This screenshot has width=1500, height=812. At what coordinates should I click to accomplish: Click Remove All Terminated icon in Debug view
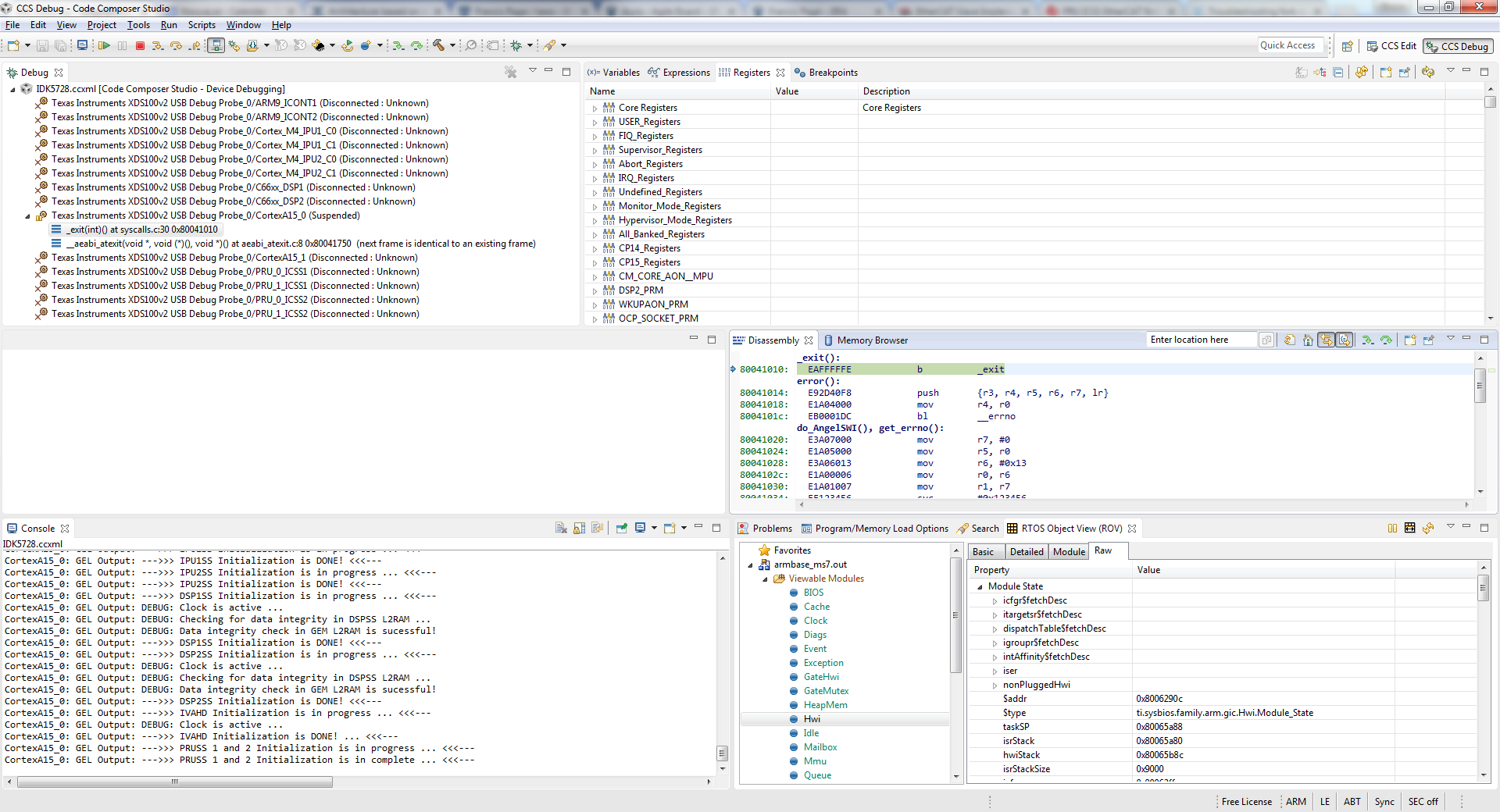511,73
